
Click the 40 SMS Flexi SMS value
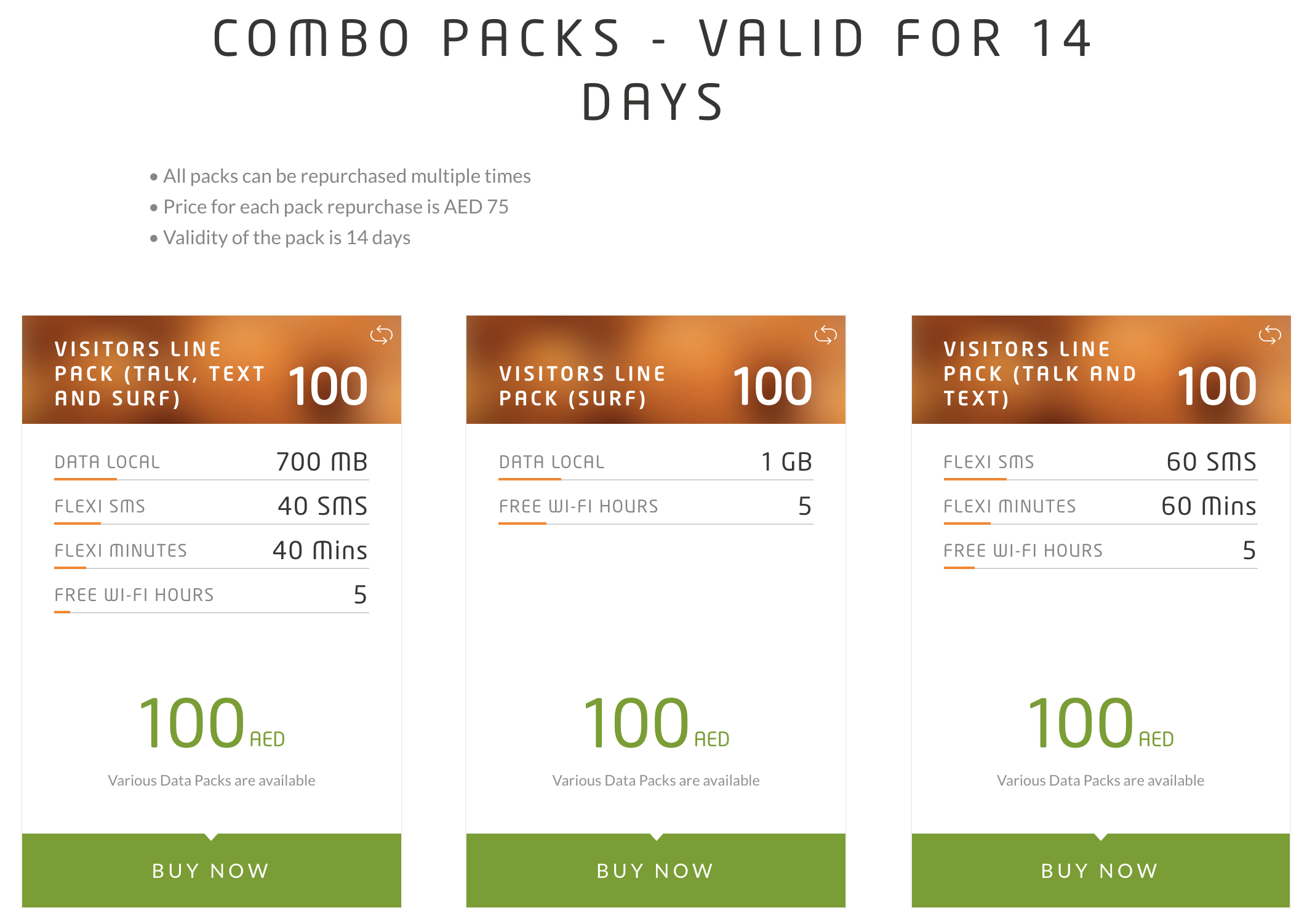tap(322, 506)
